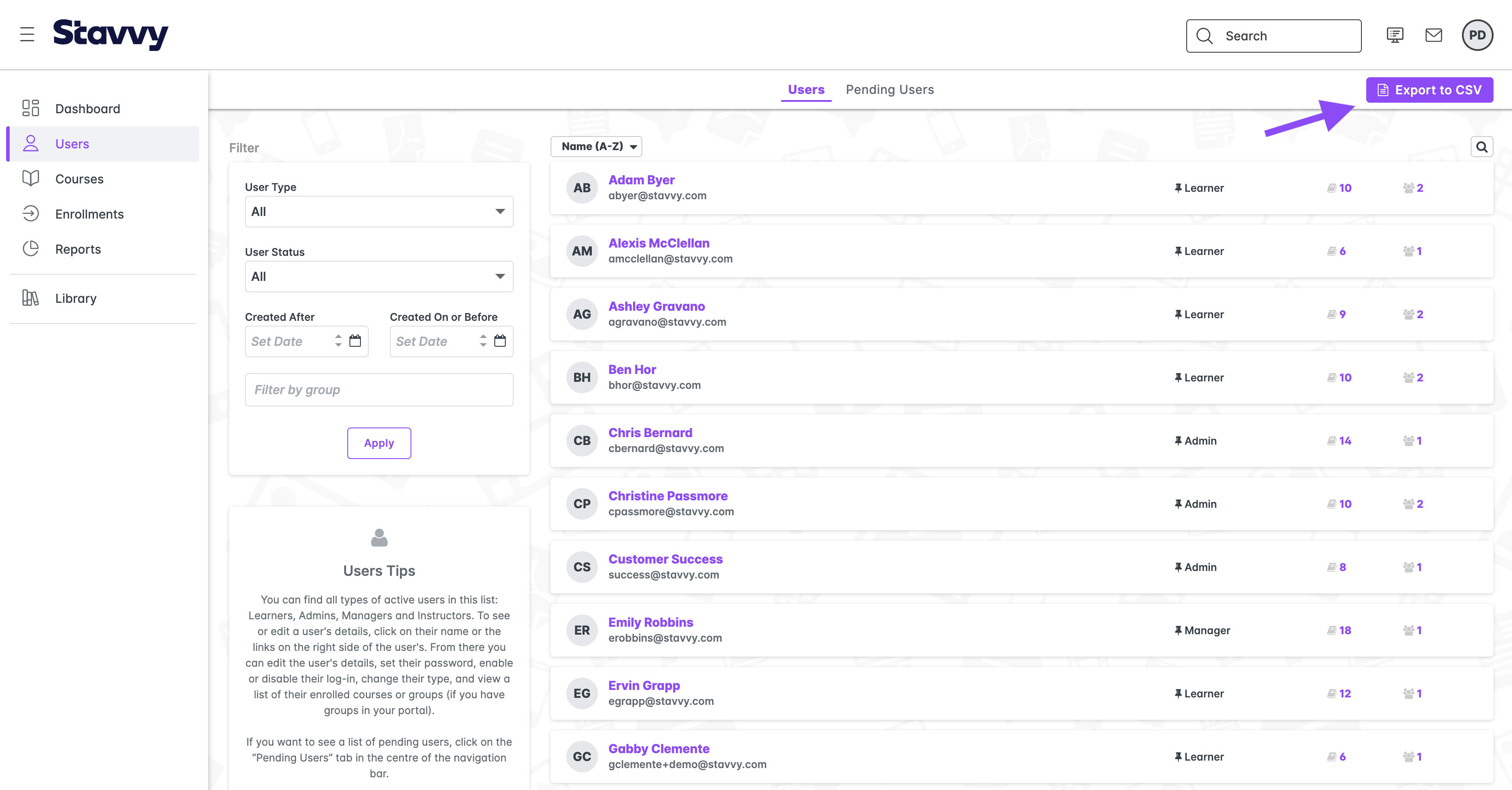Click the Created On or Before date stepper arrows
The width and height of the screenshot is (1512, 790).
pyautogui.click(x=483, y=341)
